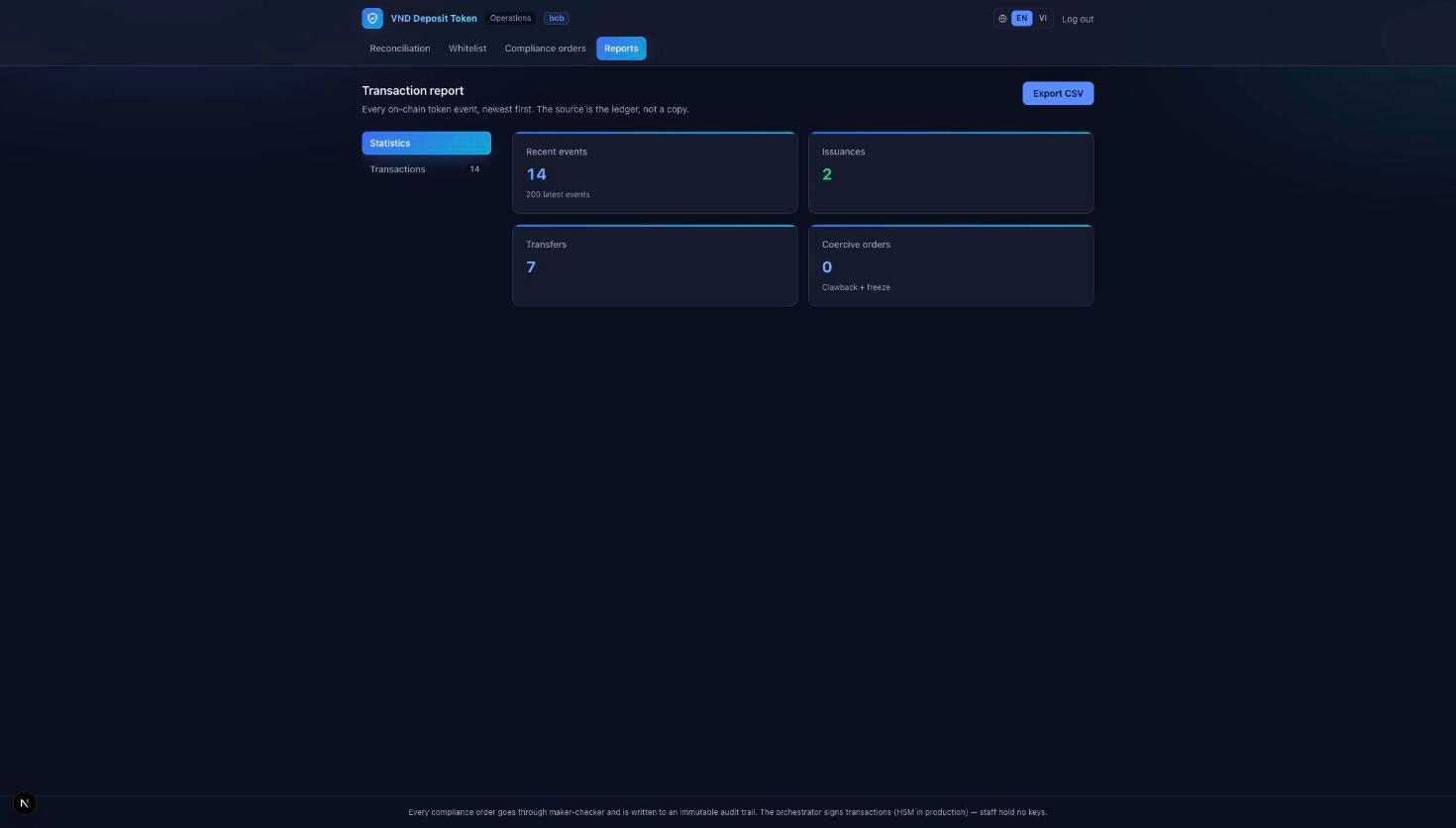Click the VND Deposit Token shield logo
The width and height of the screenshot is (1456, 828).
click(372, 18)
